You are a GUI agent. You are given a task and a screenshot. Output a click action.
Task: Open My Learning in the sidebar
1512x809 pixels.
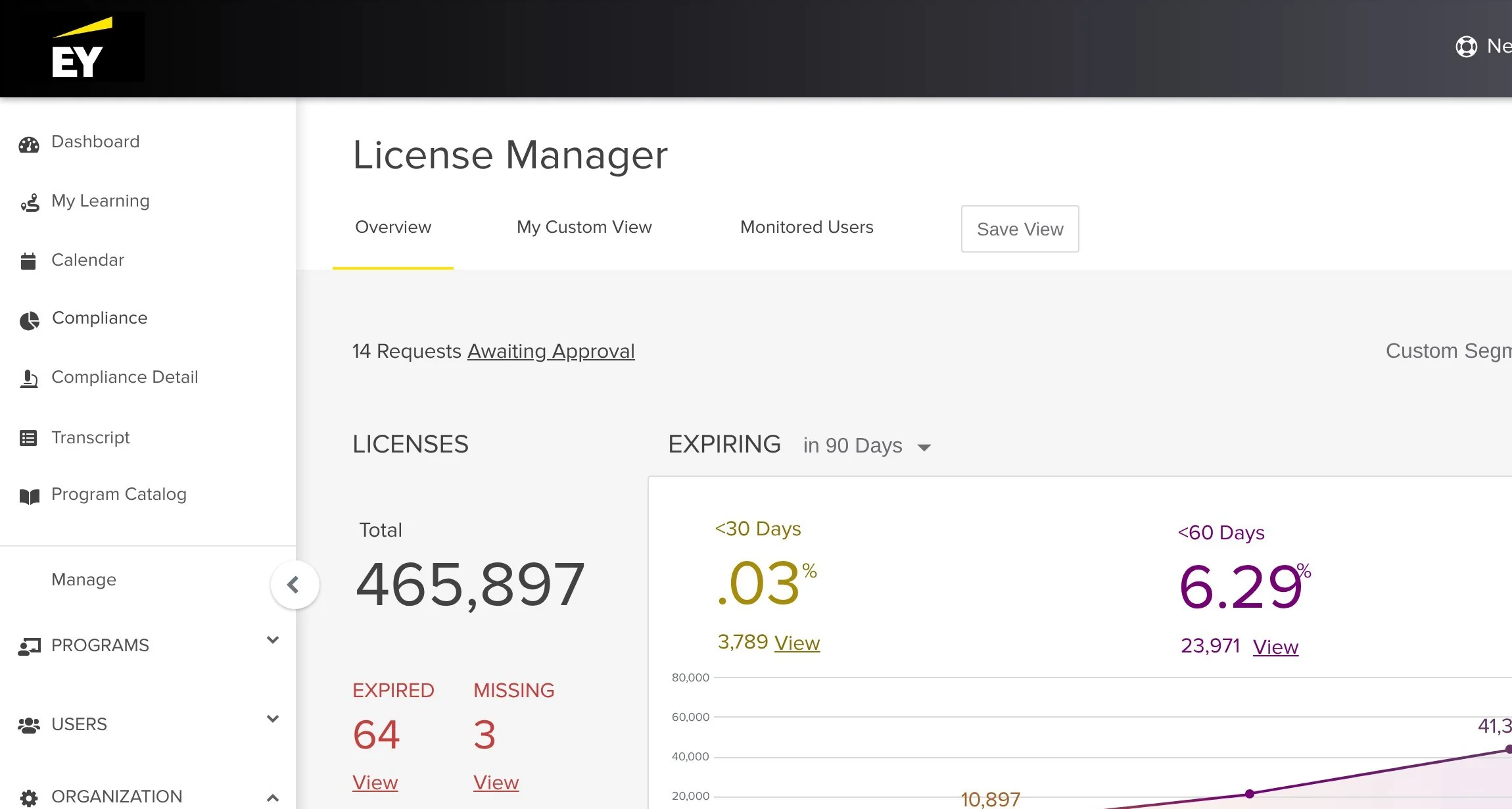pyautogui.click(x=100, y=201)
